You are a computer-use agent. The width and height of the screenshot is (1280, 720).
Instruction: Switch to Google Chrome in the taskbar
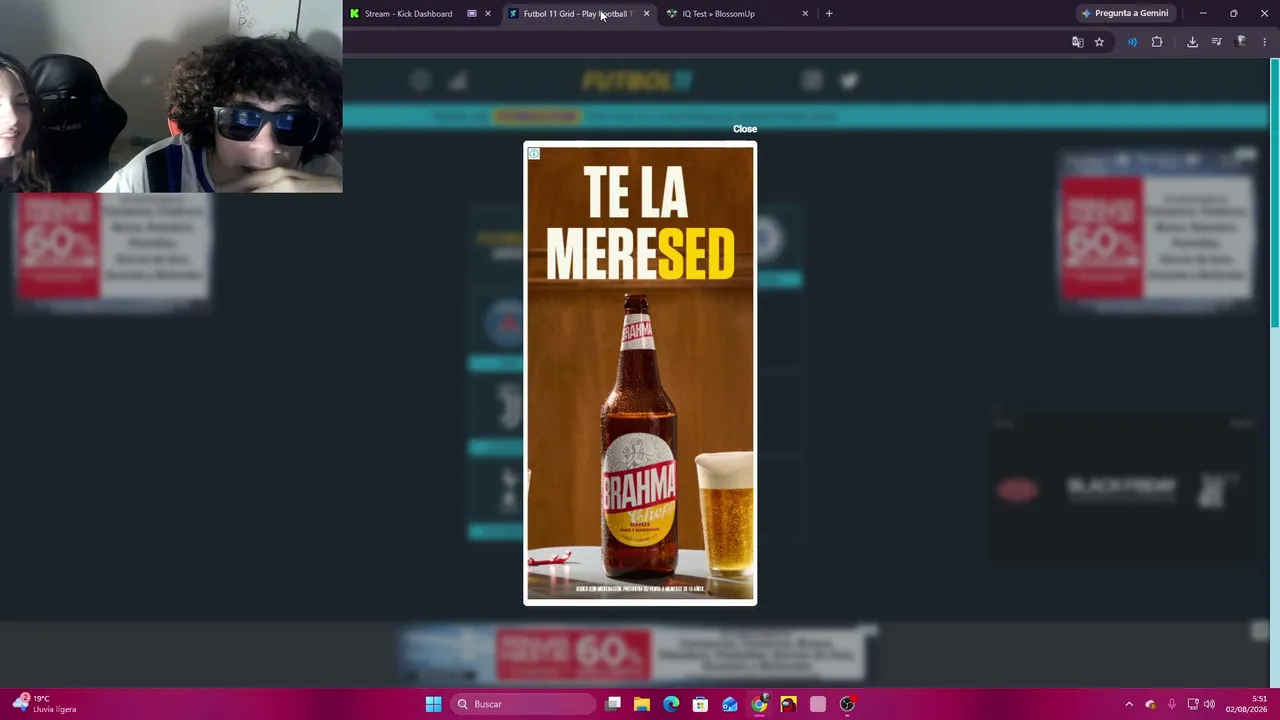point(759,704)
